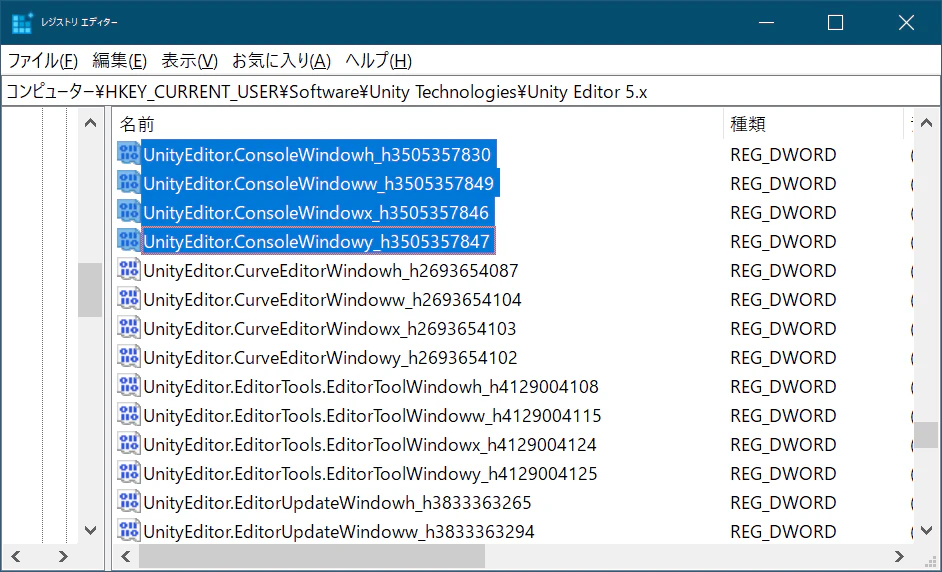This screenshot has width=942, height=572.
Task: Open the ファイル(F) menu
Action: 43,61
